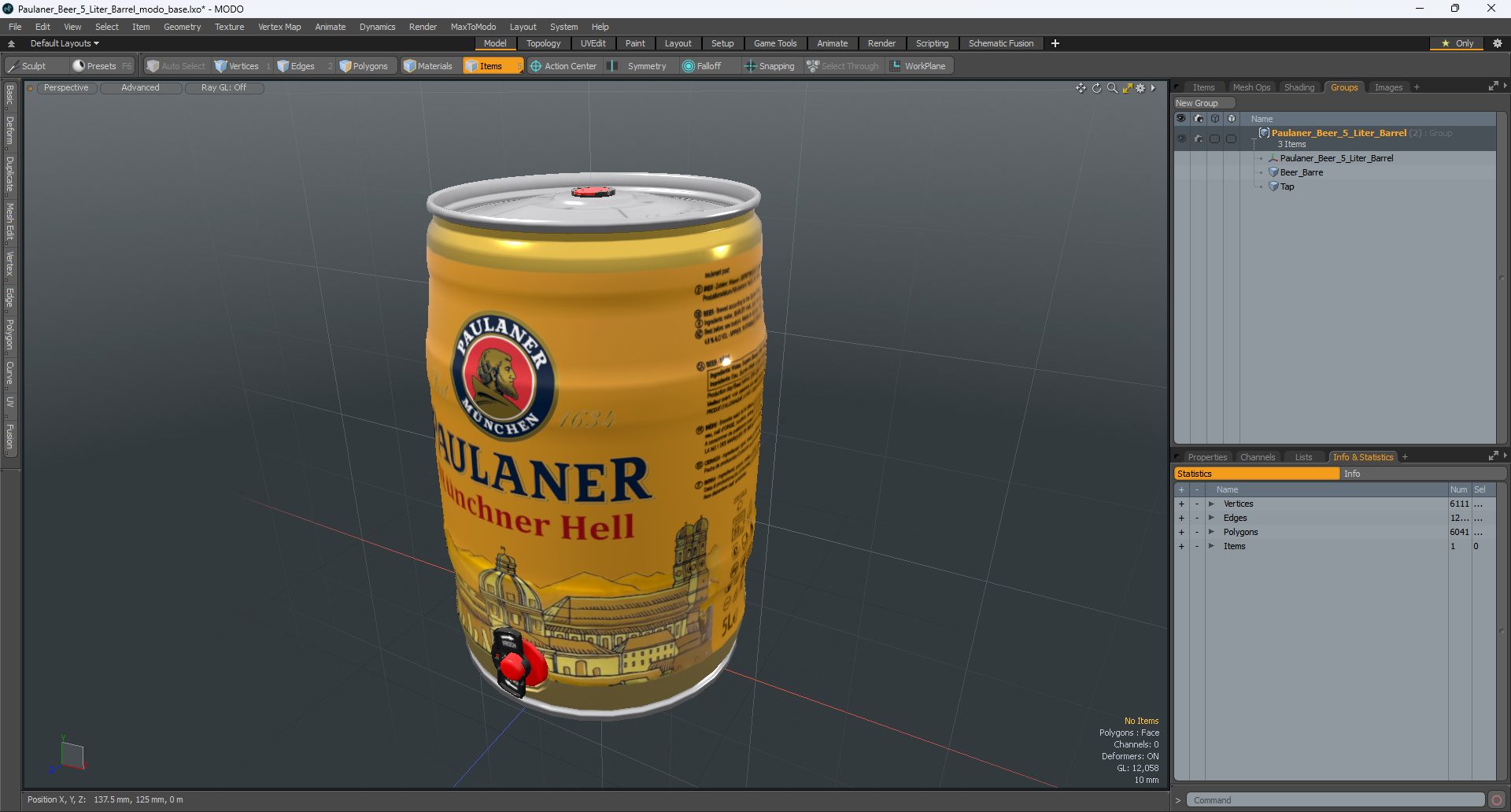Switch to the Properties tab
Viewport: 1511px width, 812px height.
(x=1207, y=457)
